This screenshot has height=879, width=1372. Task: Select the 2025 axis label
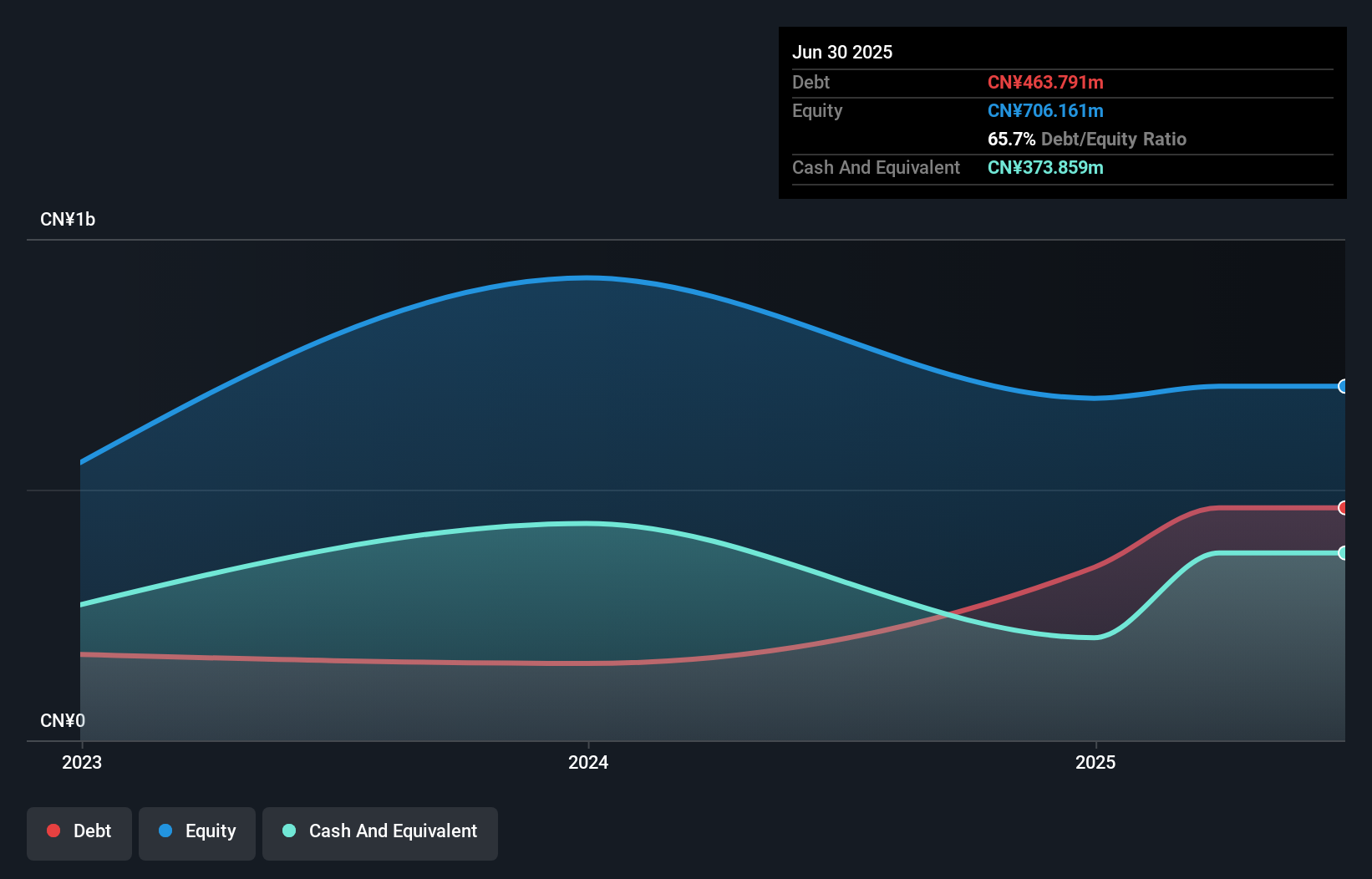tap(1097, 762)
